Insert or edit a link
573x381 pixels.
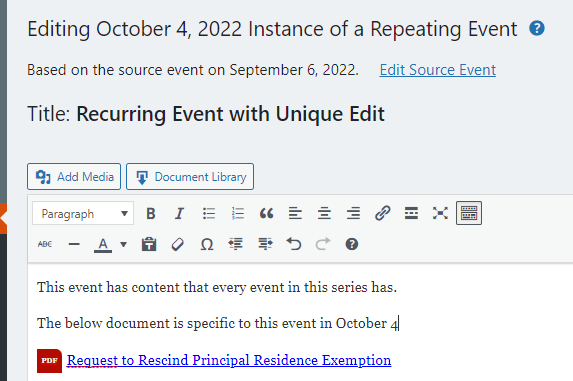coord(382,213)
